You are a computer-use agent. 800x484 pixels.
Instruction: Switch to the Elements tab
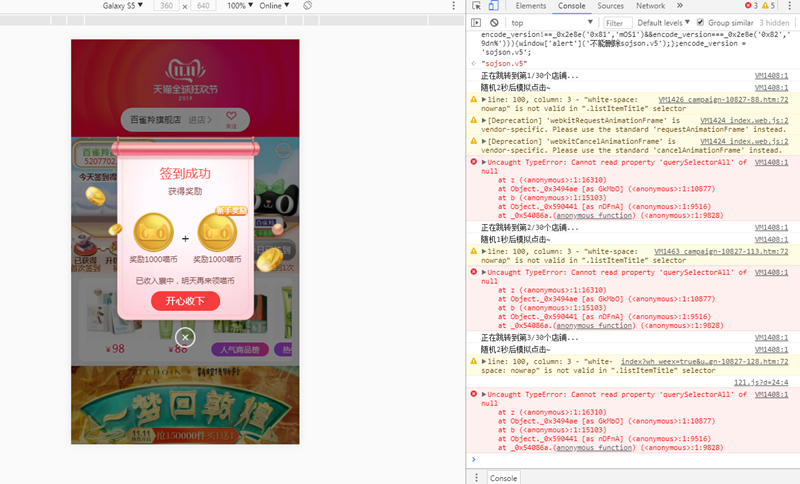pyautogui.click(x=530, y=6)
